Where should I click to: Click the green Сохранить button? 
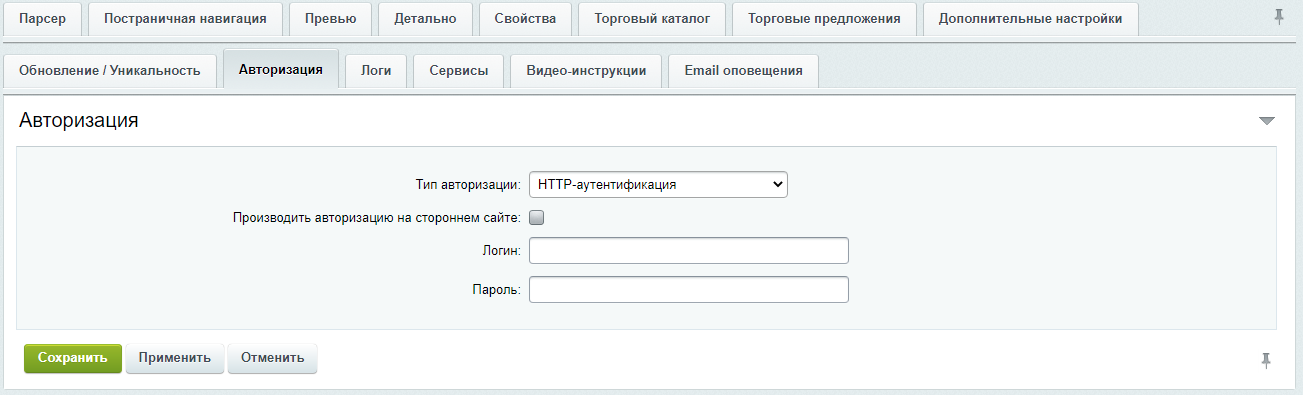73,358
